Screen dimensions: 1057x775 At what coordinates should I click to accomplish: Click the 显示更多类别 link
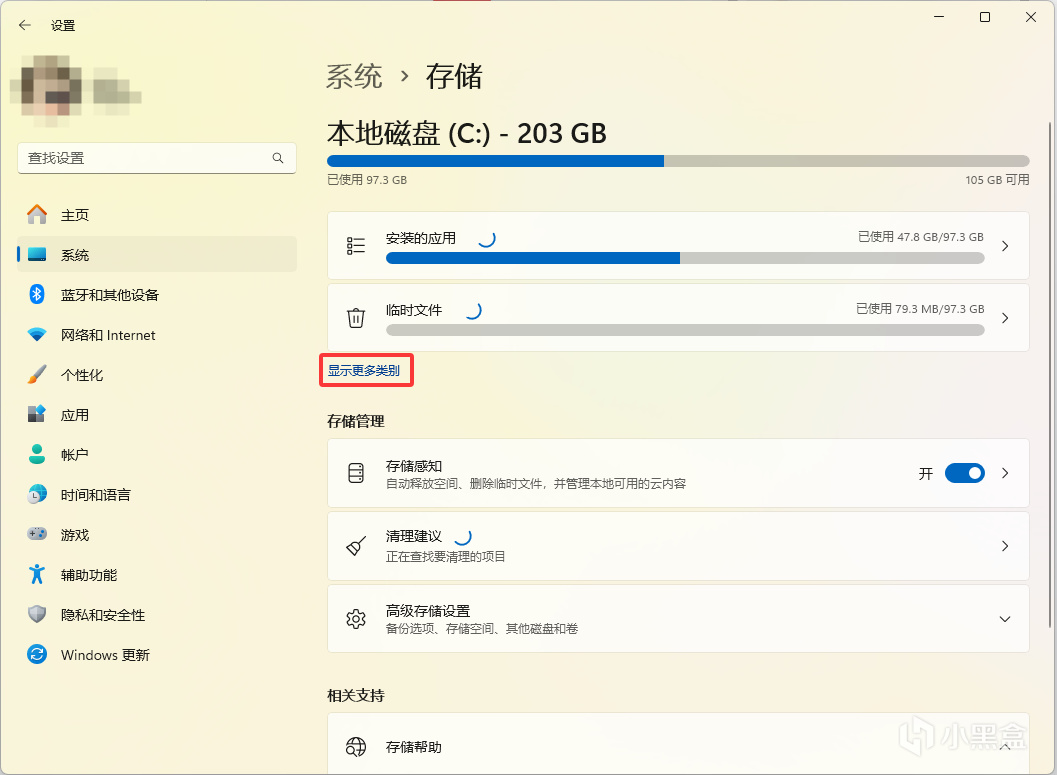364,371
